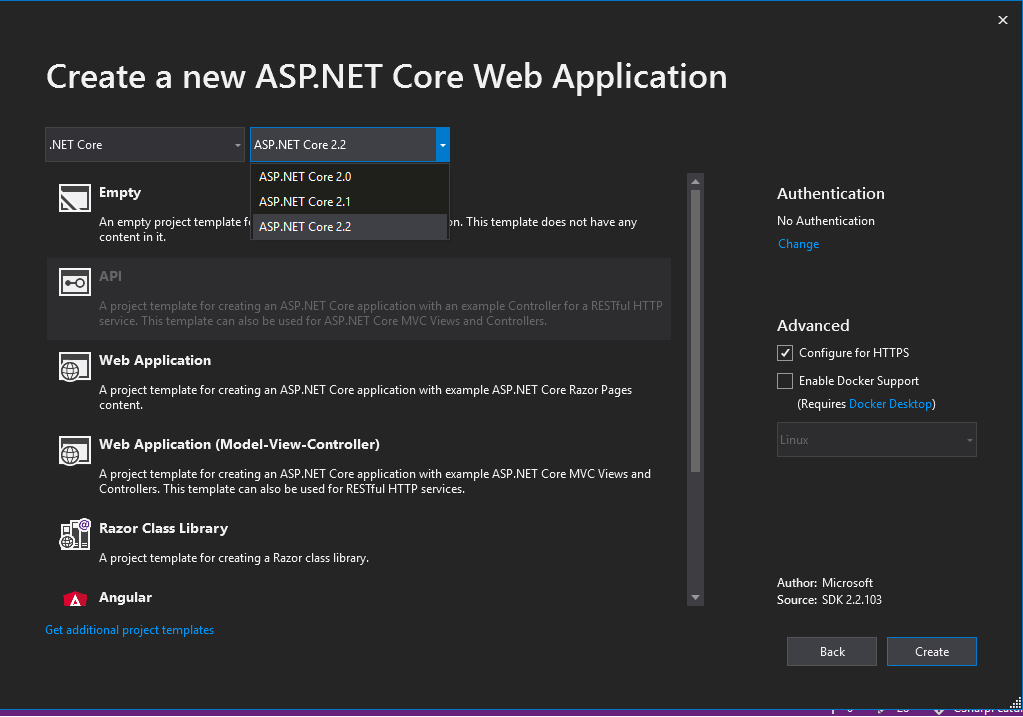Click the Create button
The width and height of the screenshot is (1023, 717).
coord(932,652)
